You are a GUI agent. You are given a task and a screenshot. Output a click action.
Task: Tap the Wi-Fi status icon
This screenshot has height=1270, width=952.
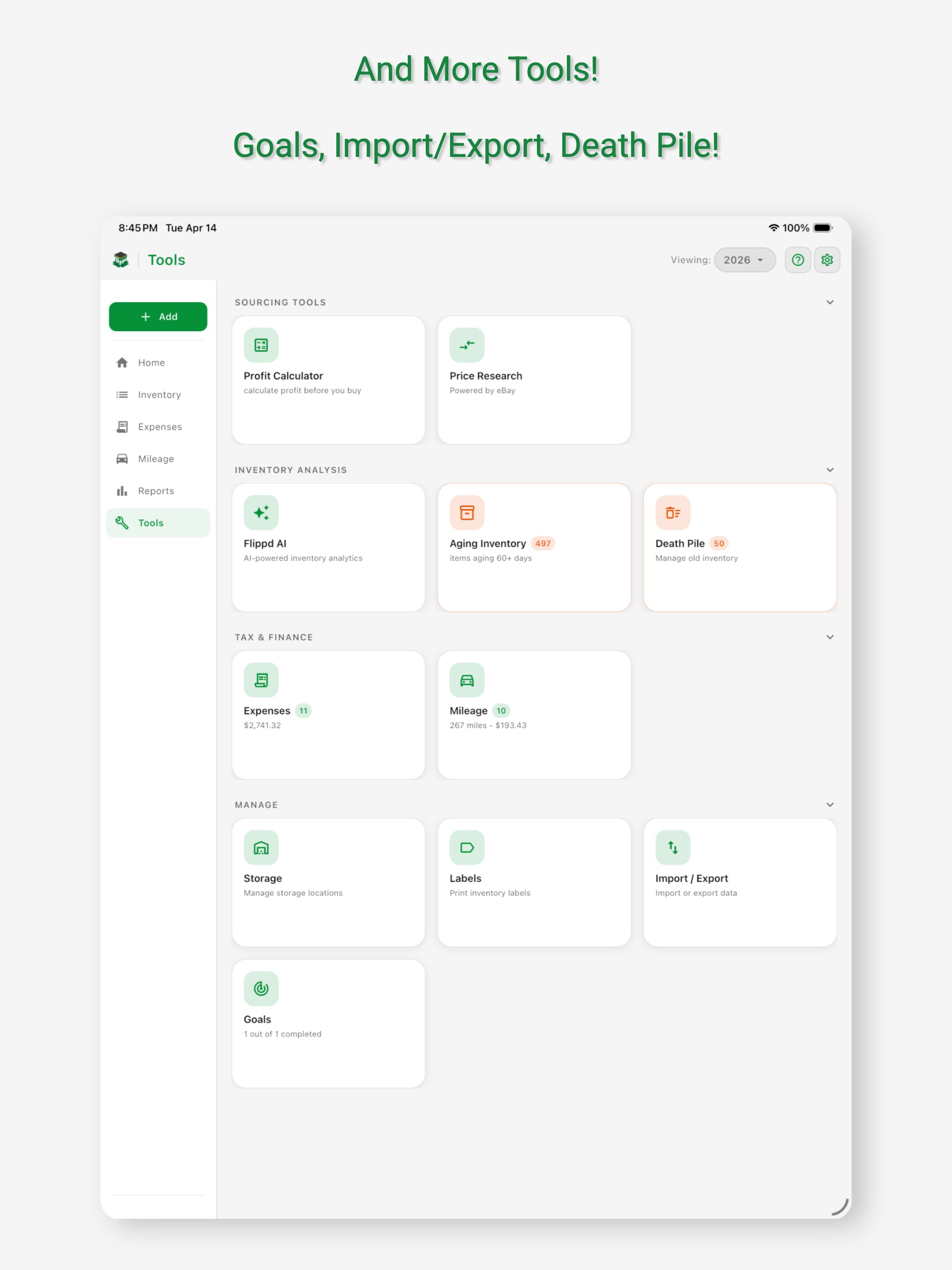pos(773,228)
